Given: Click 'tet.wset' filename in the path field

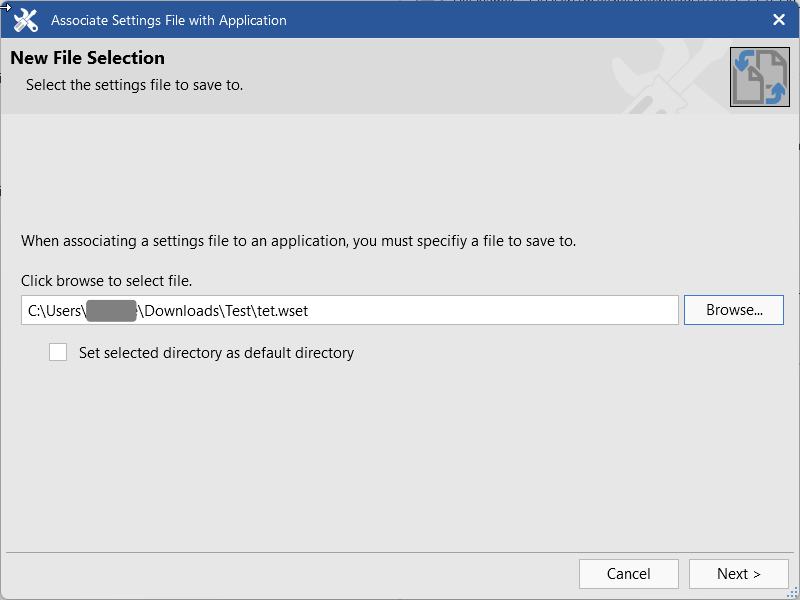Looking at the screenshot, I should tap(281, 311).
